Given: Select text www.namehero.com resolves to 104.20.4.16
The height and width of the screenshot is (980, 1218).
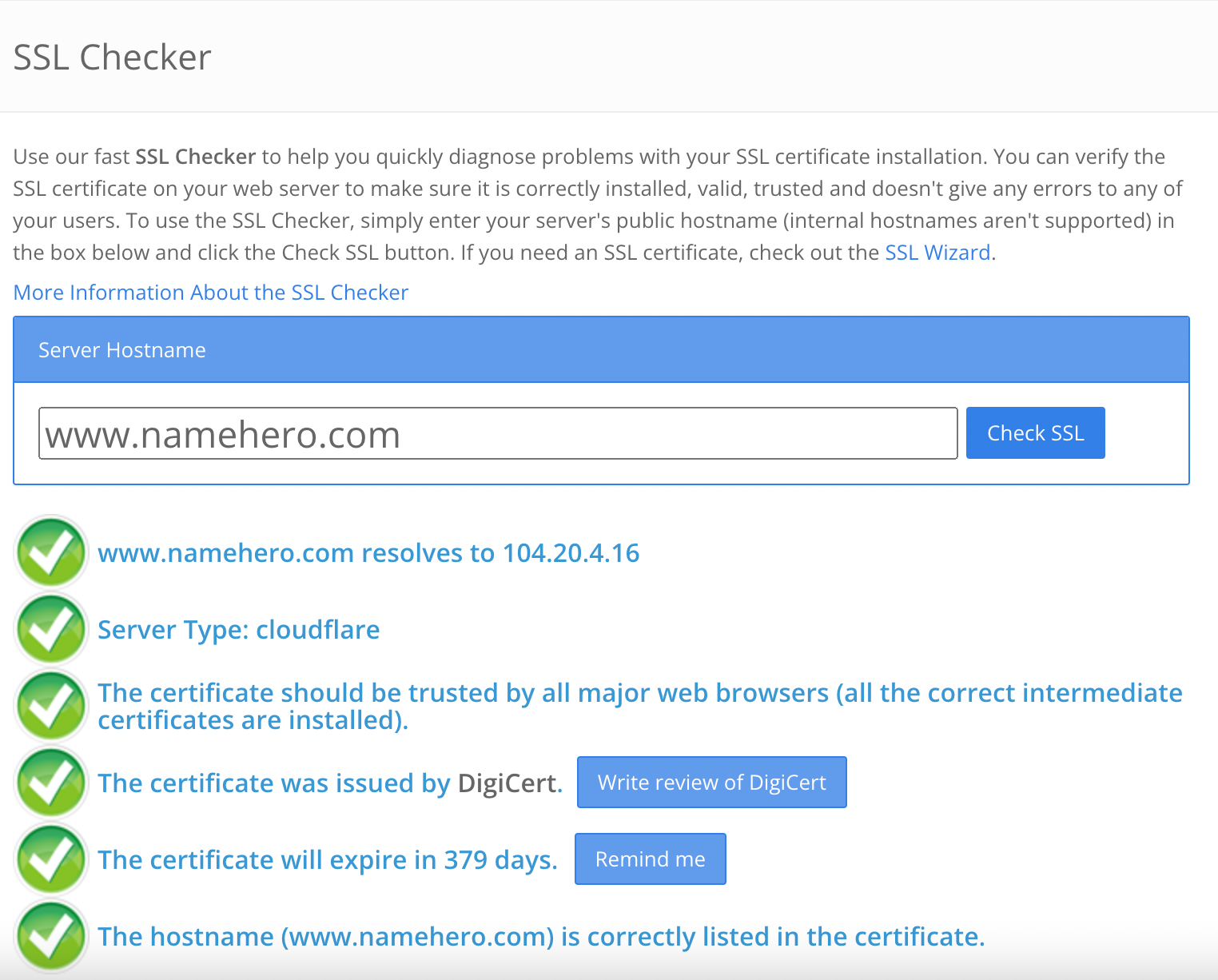Looking at the screenshot, I should (368, 553).
